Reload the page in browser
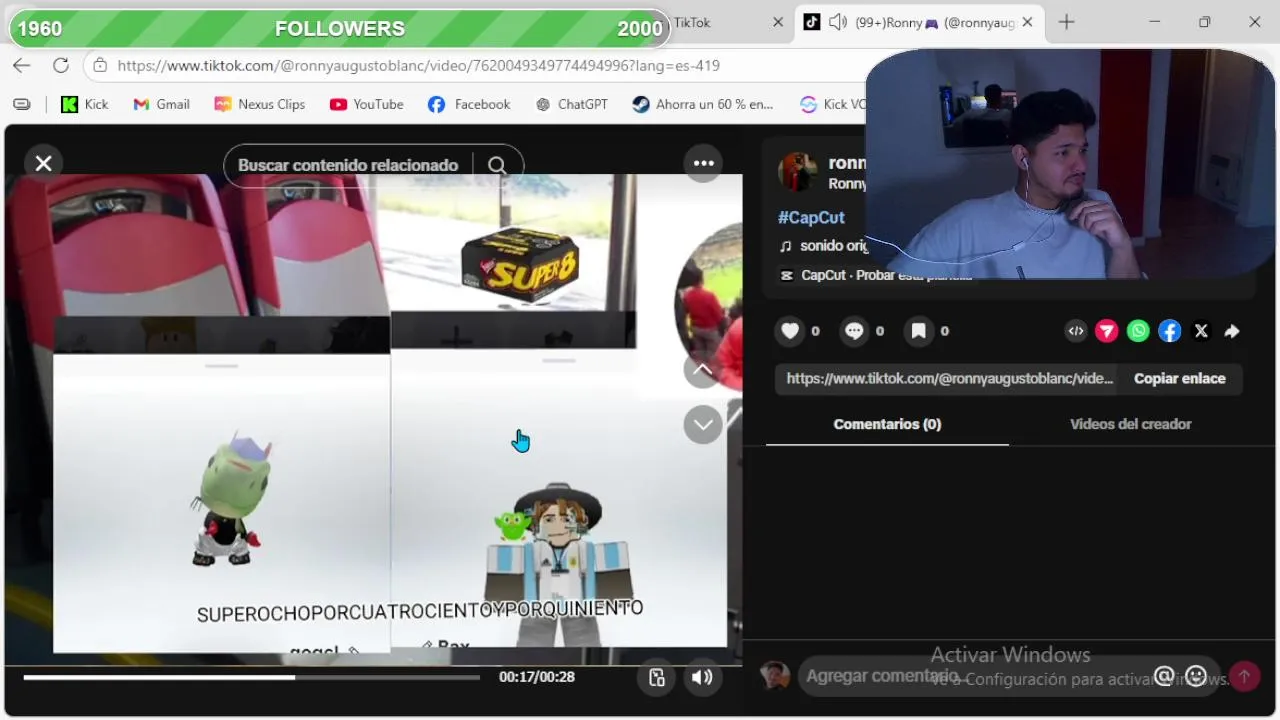 (61, 66)
